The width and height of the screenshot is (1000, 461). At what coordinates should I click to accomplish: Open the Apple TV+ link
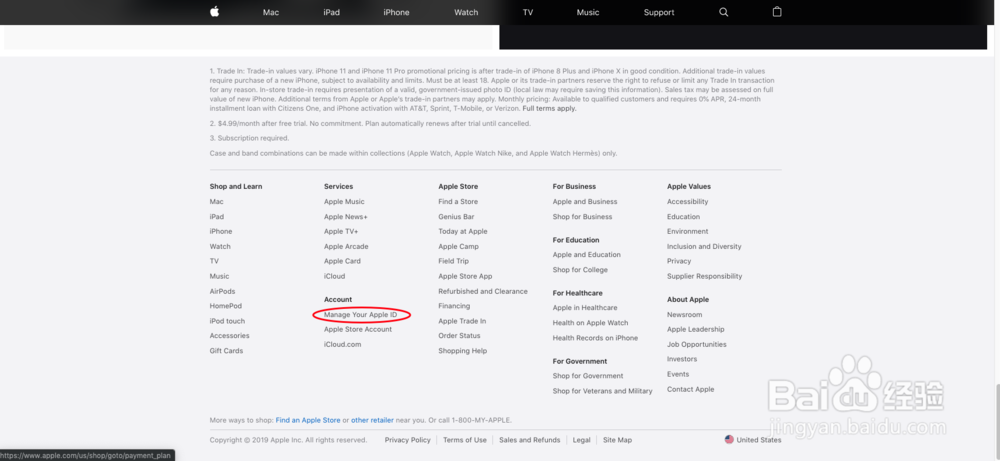pyautogui.click(x=341, y=231)
